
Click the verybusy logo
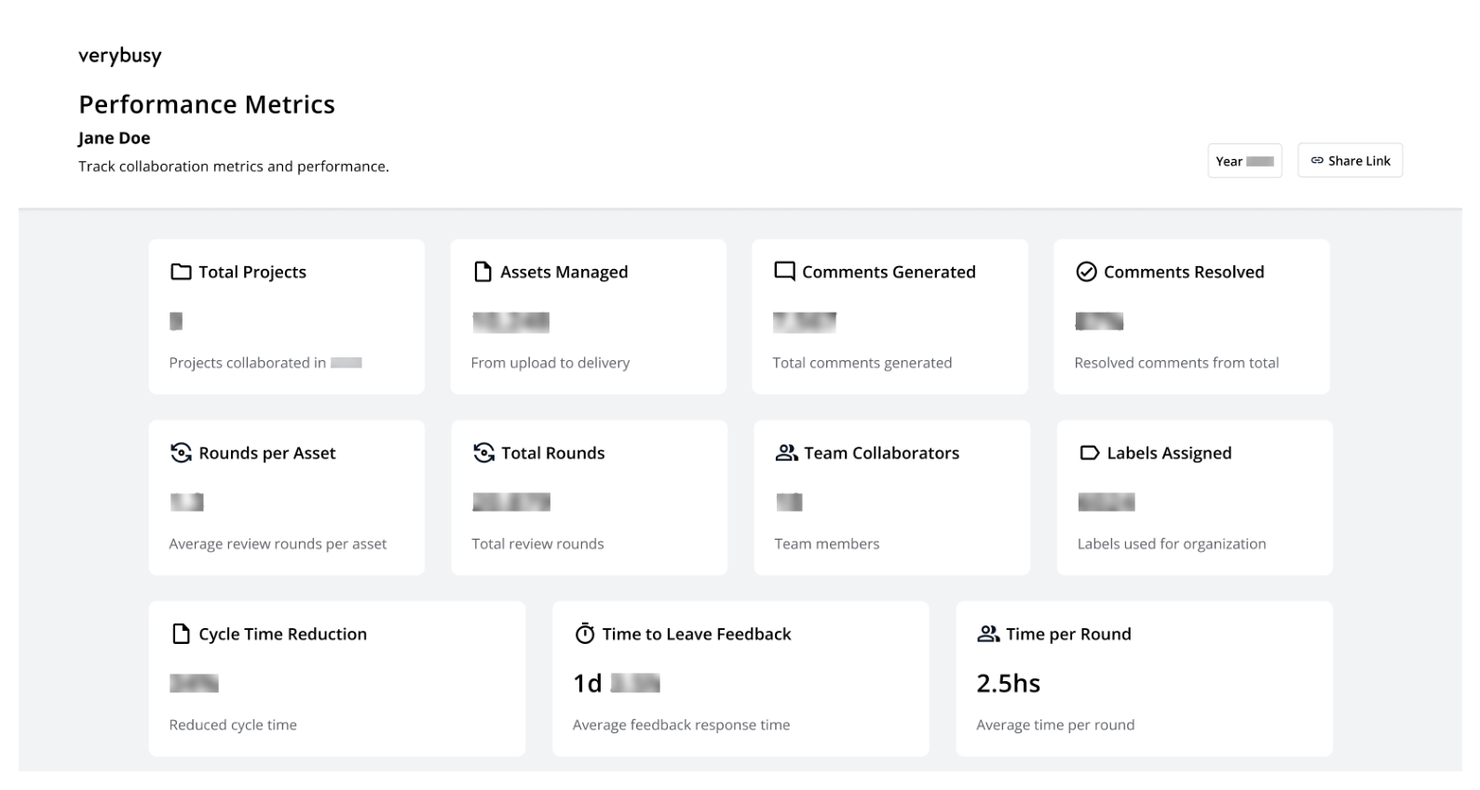point(120,56)
